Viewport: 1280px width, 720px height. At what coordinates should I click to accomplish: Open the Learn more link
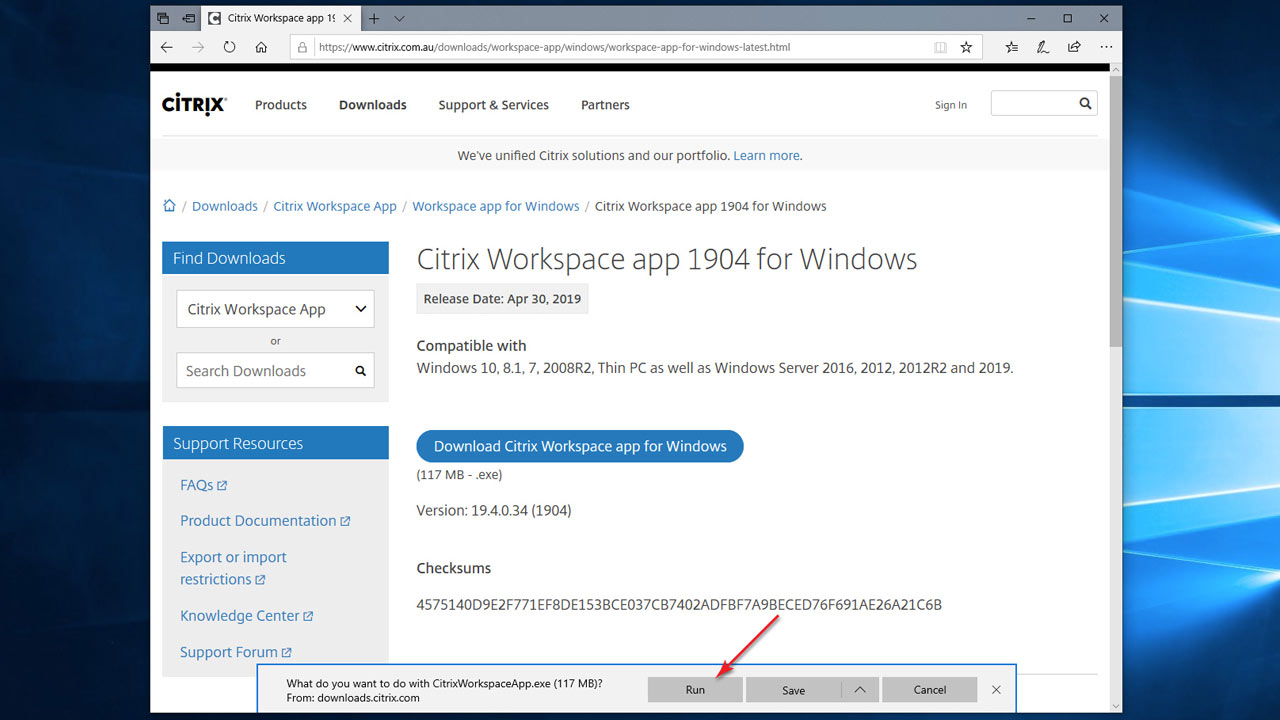click(x=765, y=155)
